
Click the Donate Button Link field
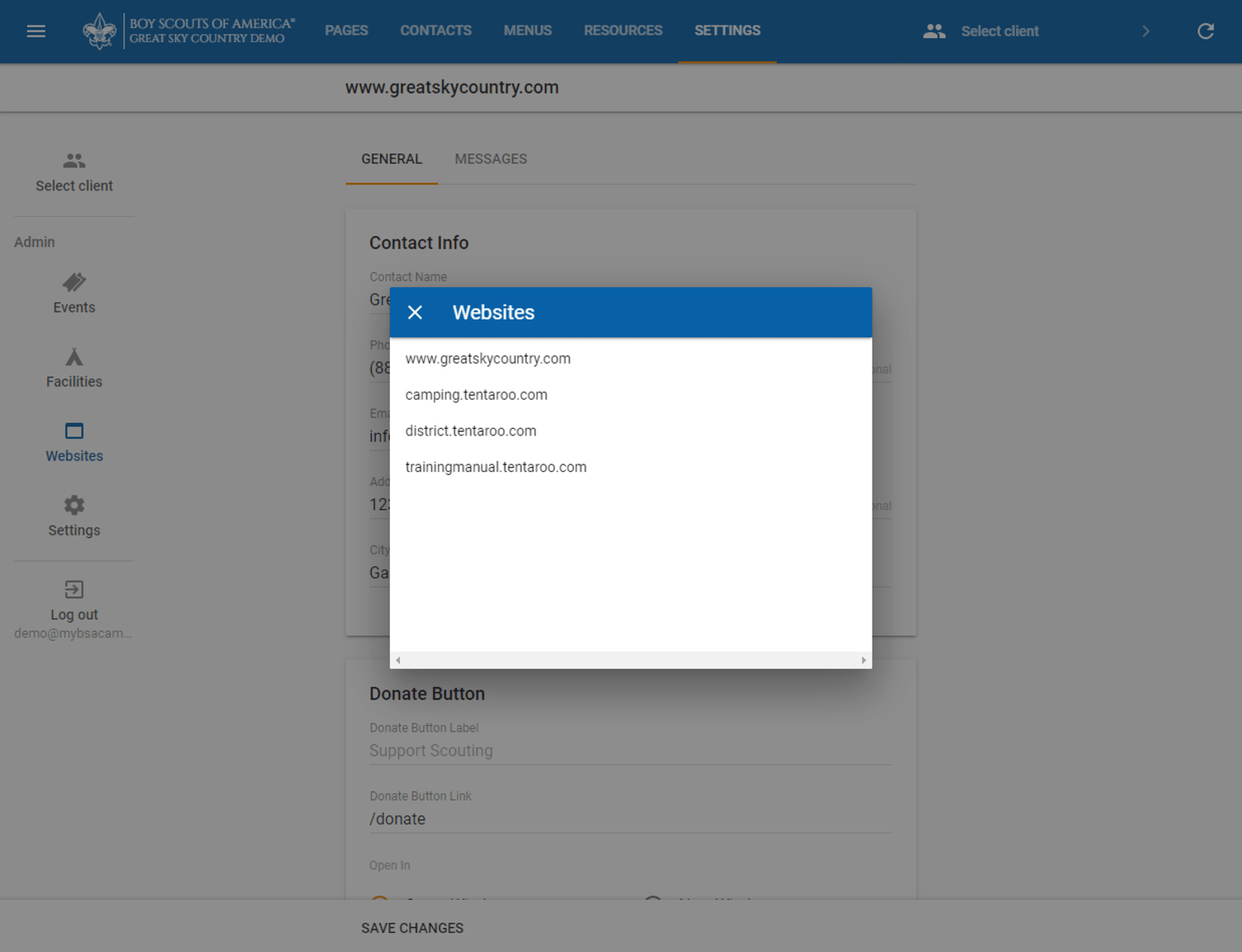tap(630, 819)
